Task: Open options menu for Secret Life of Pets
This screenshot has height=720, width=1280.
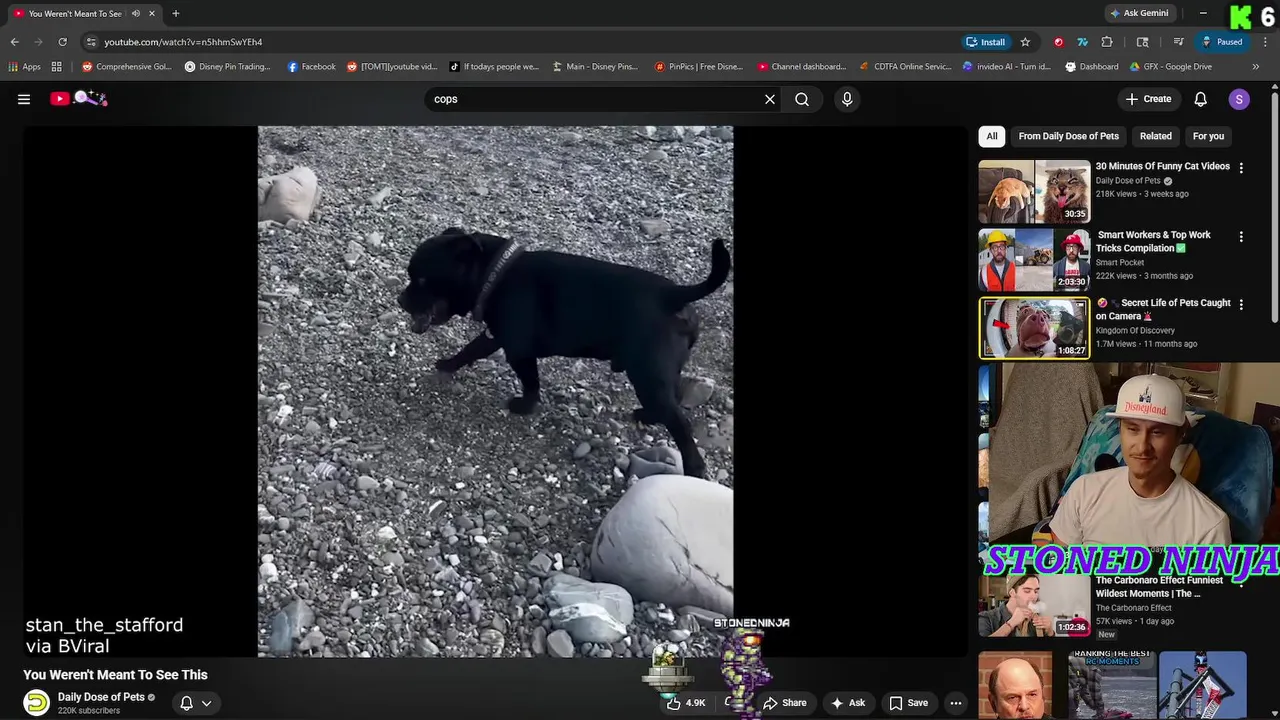Action: 1241,304
